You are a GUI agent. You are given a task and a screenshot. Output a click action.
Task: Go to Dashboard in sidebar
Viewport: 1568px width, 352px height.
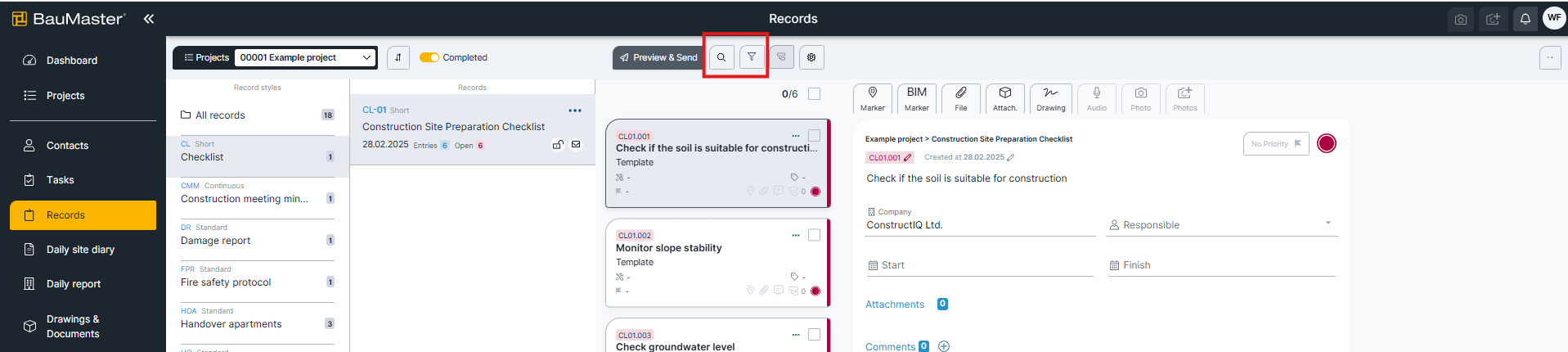(83, 61)
